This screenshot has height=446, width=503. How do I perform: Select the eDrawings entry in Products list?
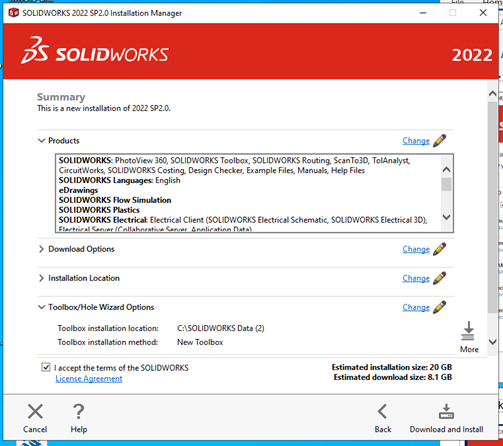(x=78, y=190)
